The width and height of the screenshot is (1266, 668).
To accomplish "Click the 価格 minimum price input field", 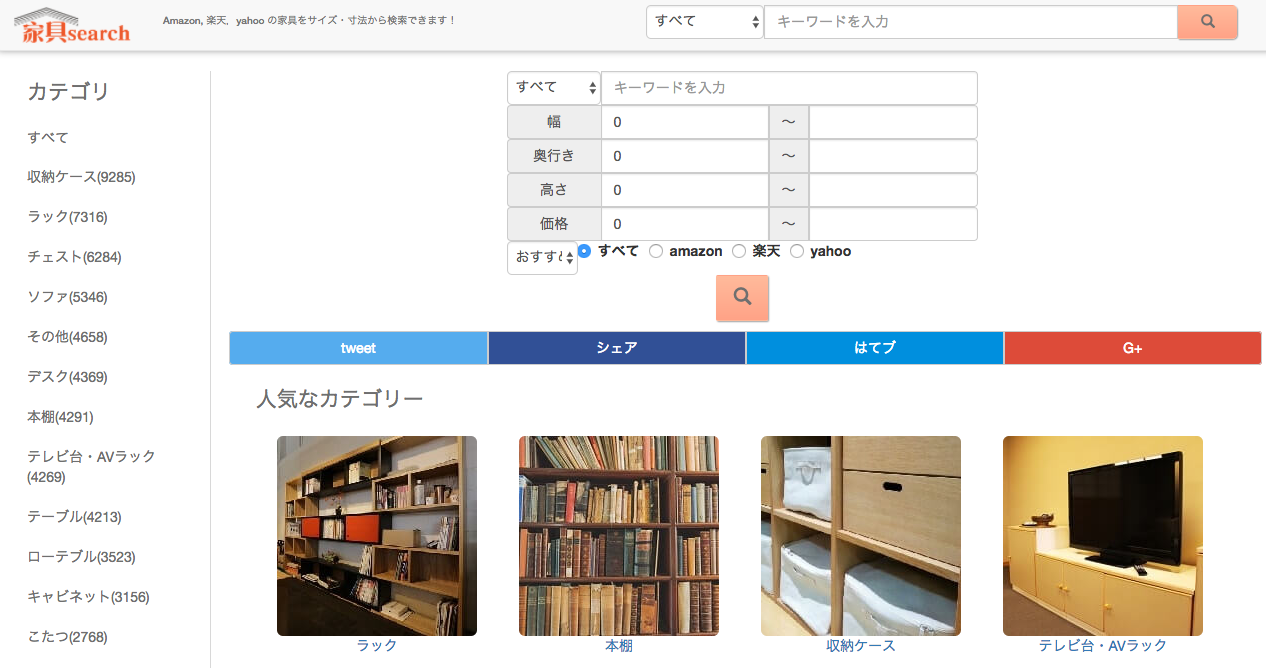I will click(684, 223).
